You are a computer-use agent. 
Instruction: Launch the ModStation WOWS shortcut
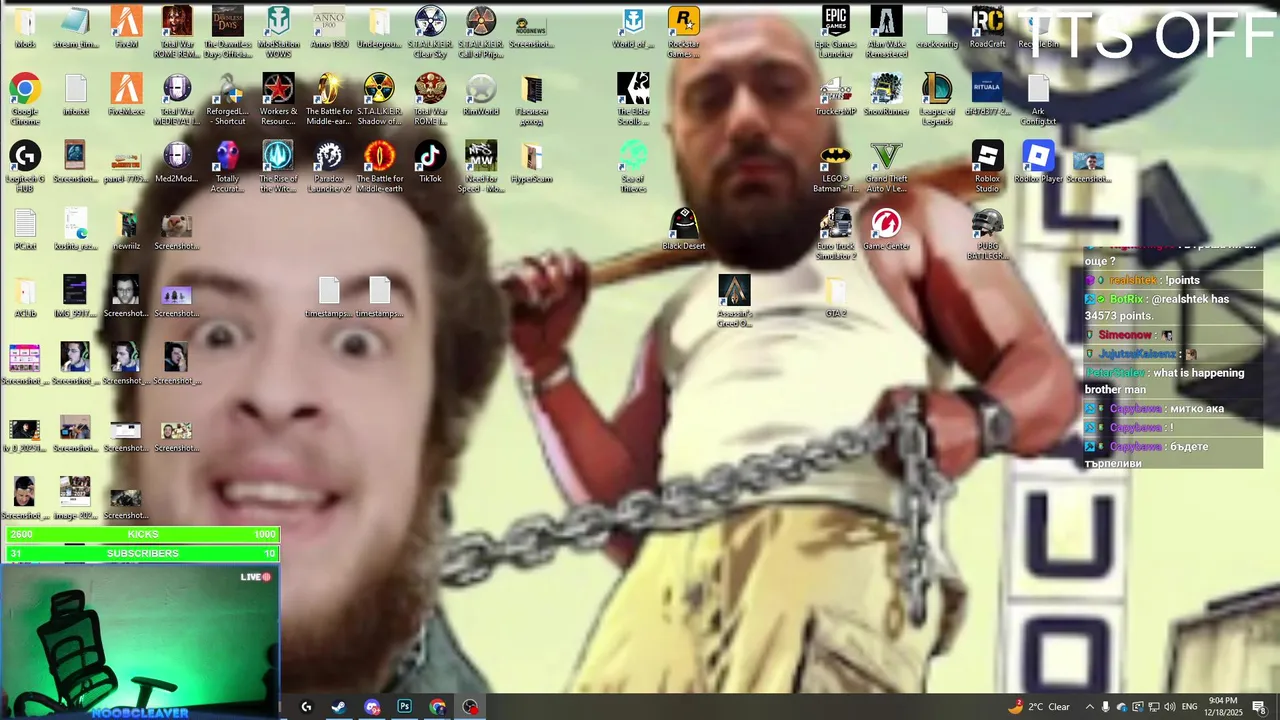coord(278,32)
